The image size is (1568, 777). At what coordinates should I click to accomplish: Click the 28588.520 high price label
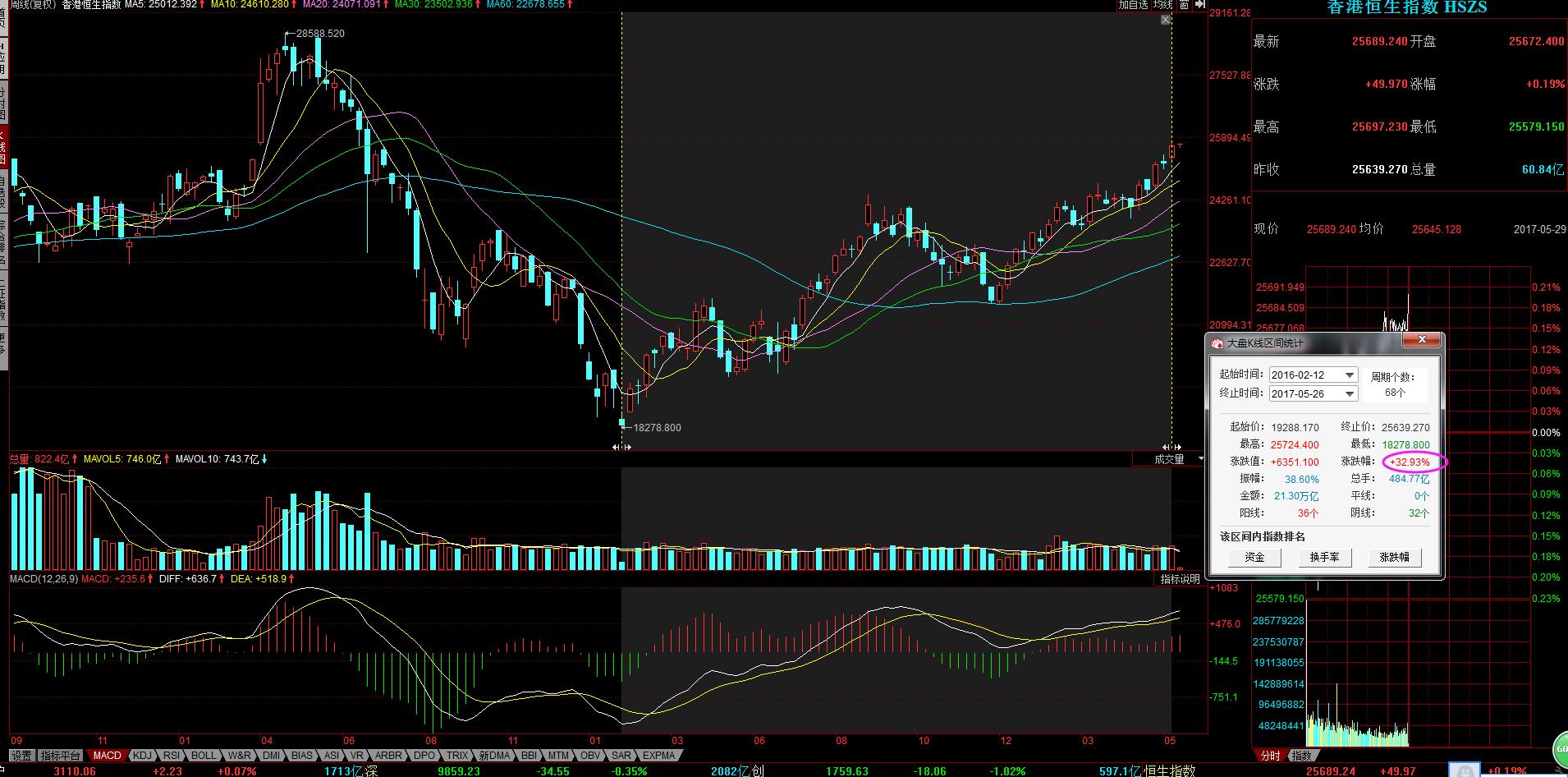(x=320, y=34)
